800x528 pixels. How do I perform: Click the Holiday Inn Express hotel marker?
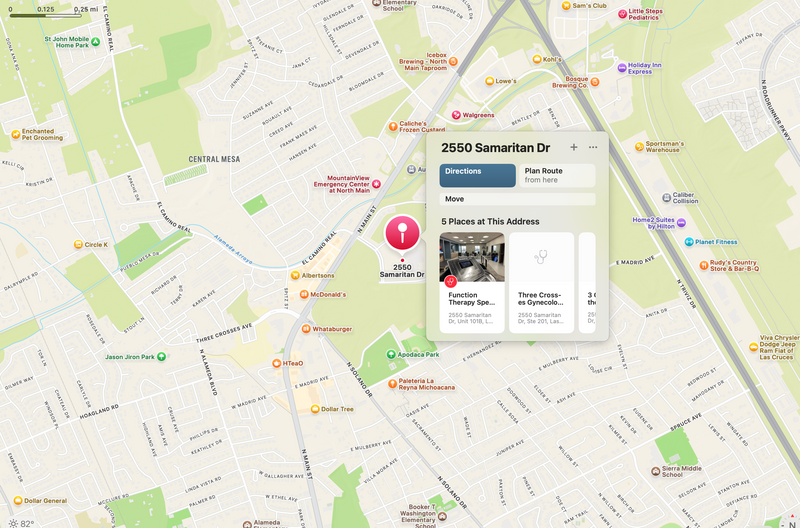pos(622,68)
